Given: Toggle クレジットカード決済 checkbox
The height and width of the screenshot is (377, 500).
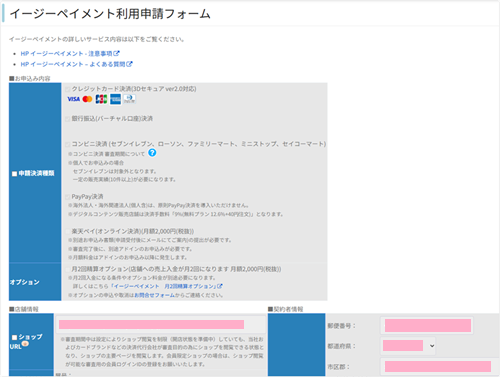Looking at the screenshot, I should (68, 89).
